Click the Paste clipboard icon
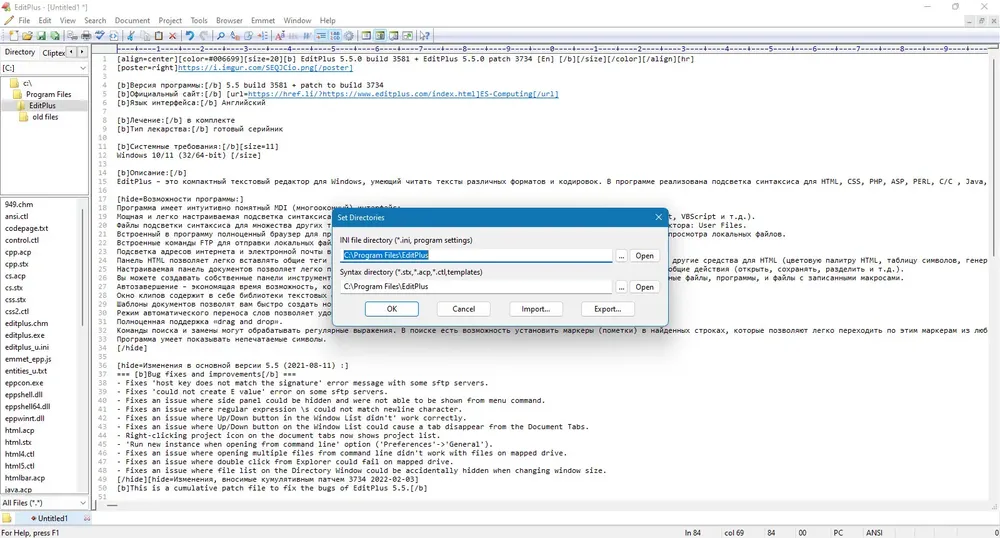This screenshot has width=1000, height=538. click(158, 36)
